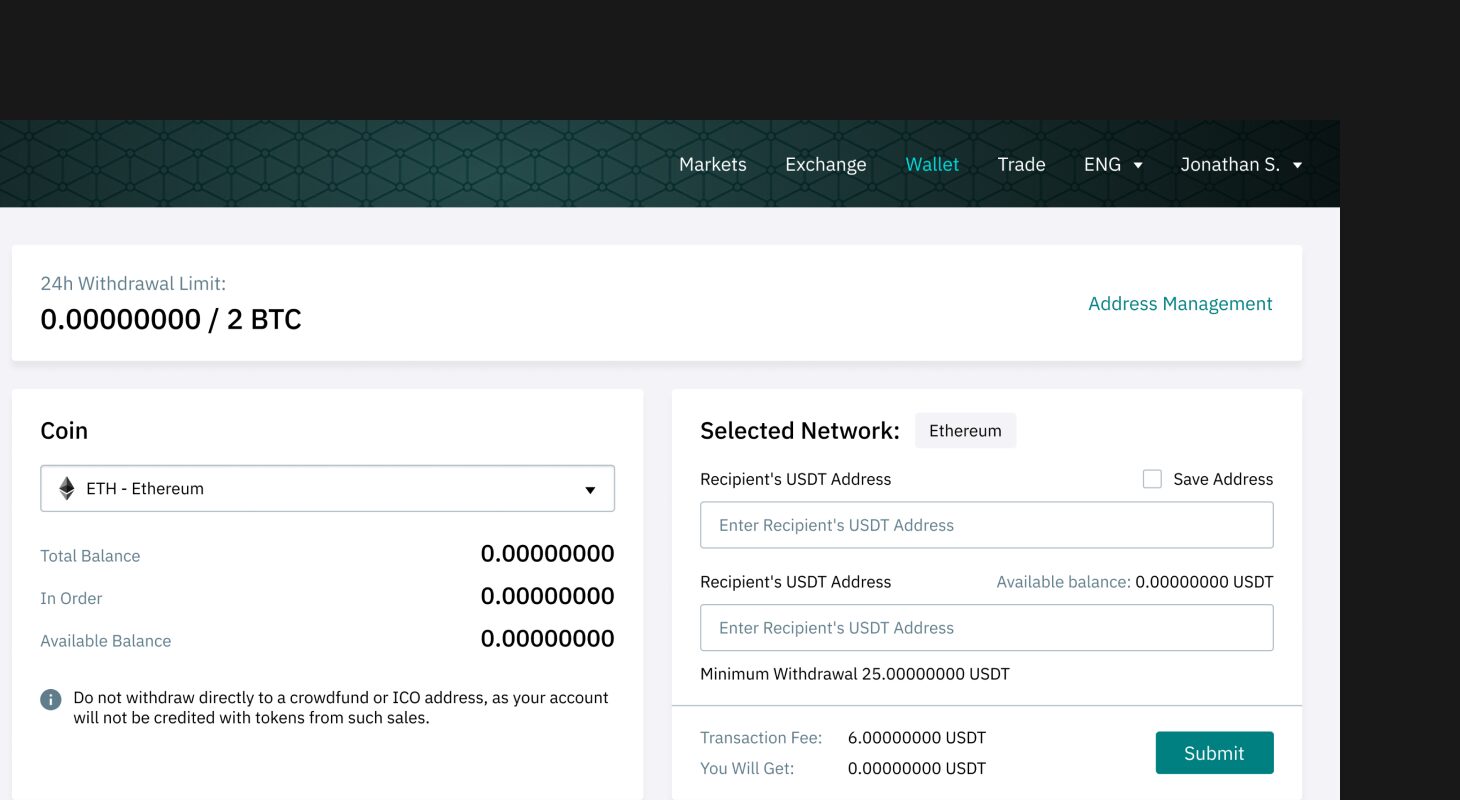Viewport: 1460px width, 800px height.
Task: Click the Ethereum selected network chip
Action: (965, 431)
